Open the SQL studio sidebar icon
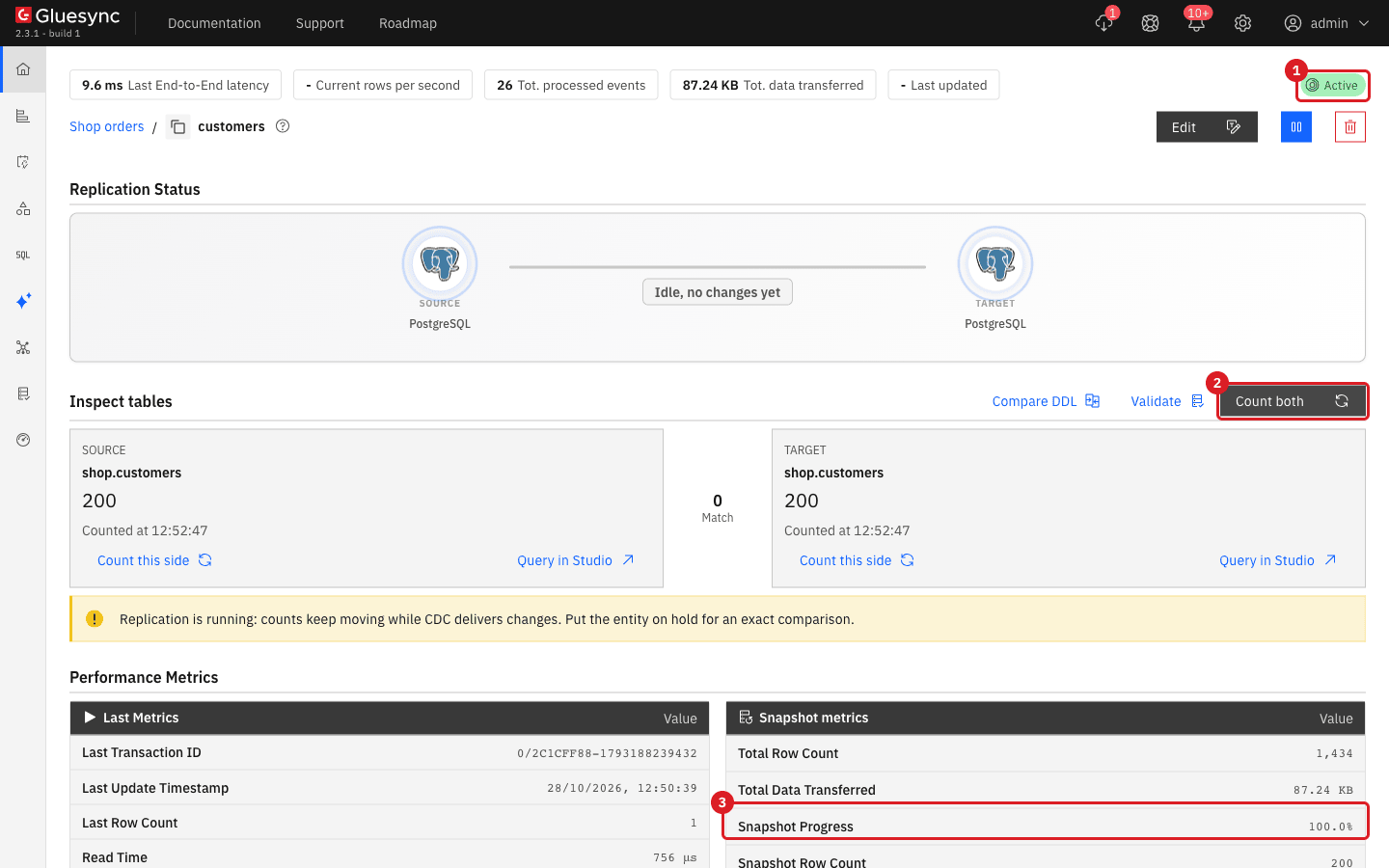This screenshot has width=1389, height=868. 23,255
